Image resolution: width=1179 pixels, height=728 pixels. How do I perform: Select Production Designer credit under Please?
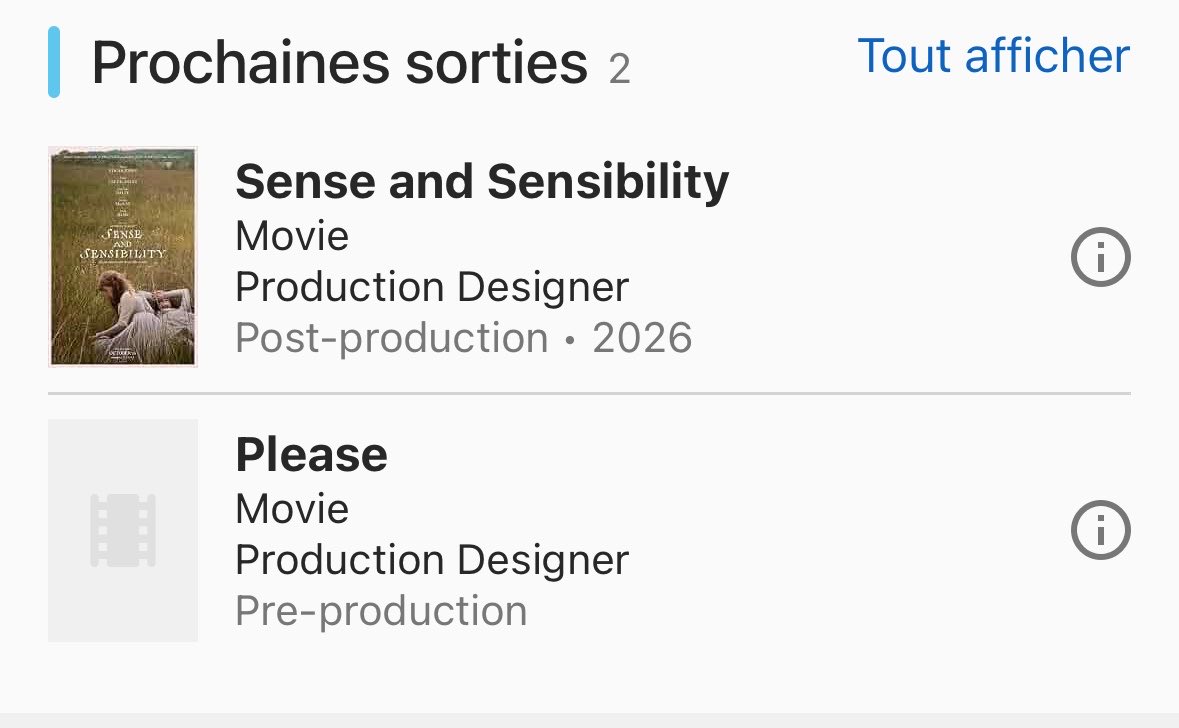pyautogui.click(x=432, y=560)
